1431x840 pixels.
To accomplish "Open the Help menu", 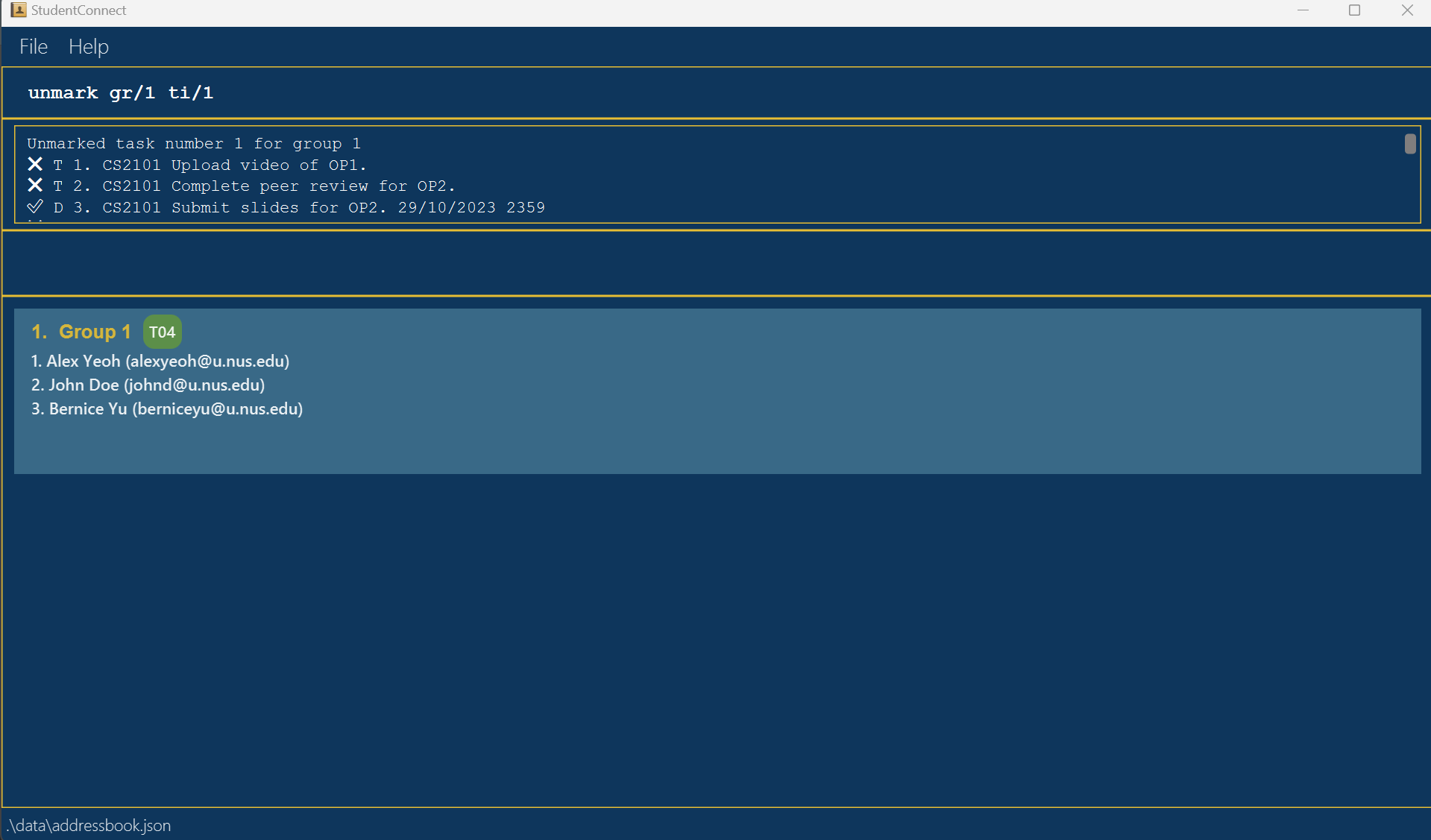I will (88, 46).
